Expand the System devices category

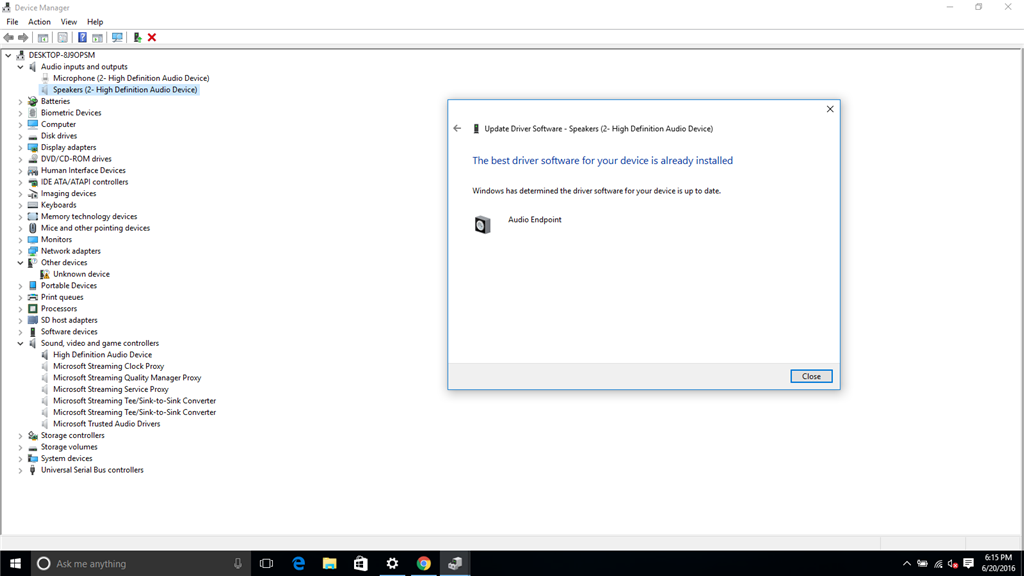click(20, 458)
